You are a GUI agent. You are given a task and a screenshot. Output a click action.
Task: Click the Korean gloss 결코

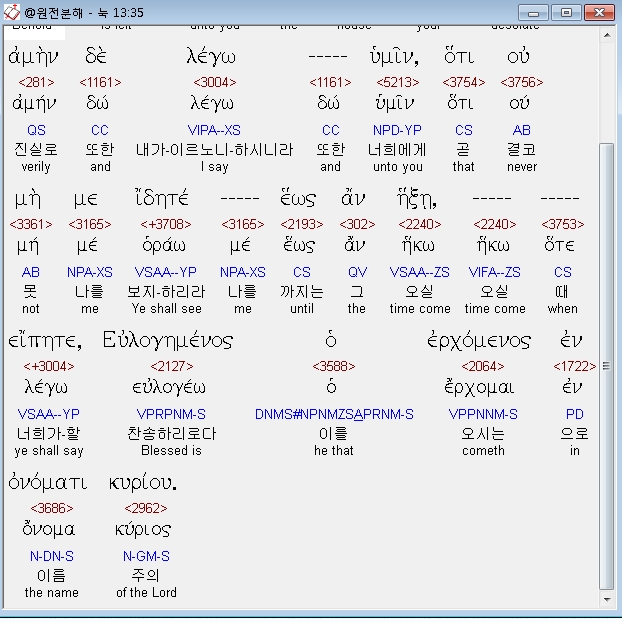pyautogui.click(x=522, y=150)
